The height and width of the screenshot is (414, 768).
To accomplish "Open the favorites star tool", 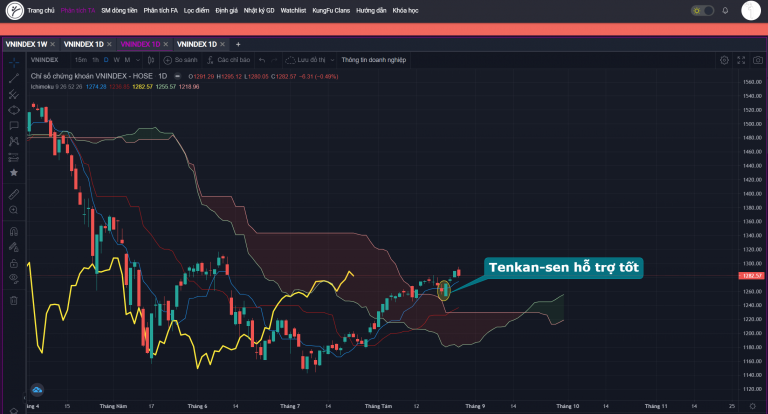I will click(14, 172).
